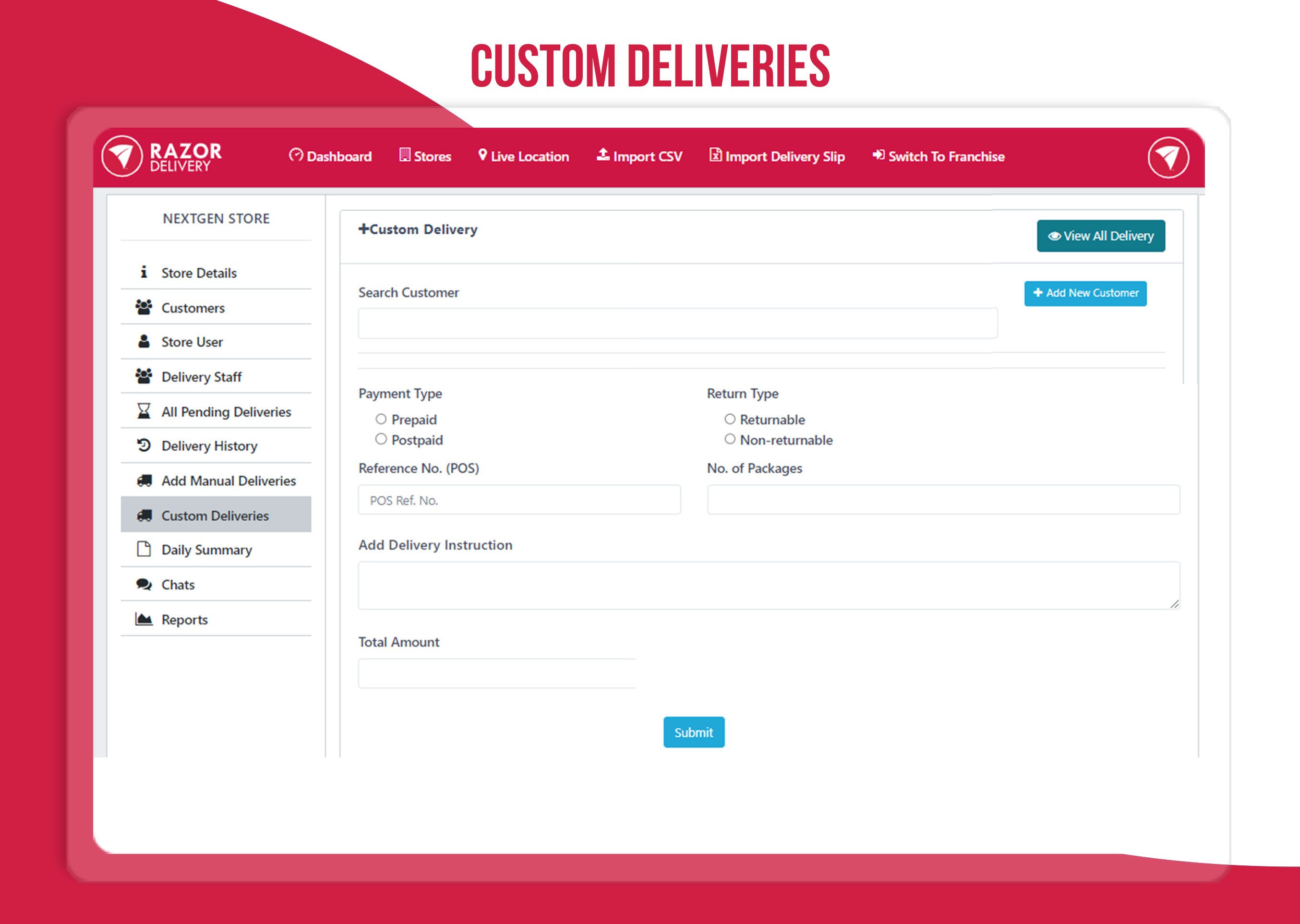The height and width of the screenshot is (924, 1300).
Task: Open the Dashboard menu item
Action: [x=331, y=156]
